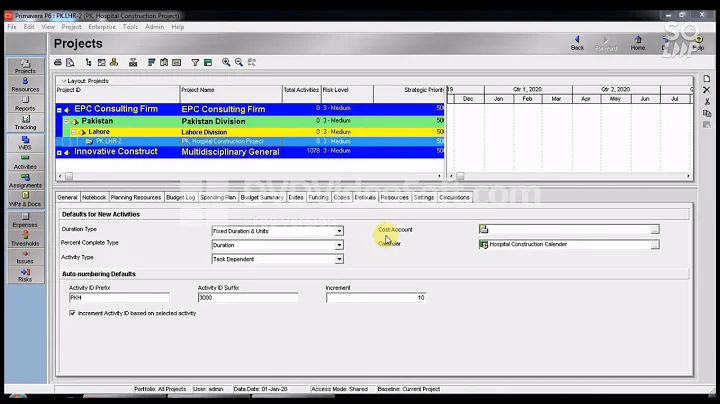Switch to the Notebook tab

[94, 197]
